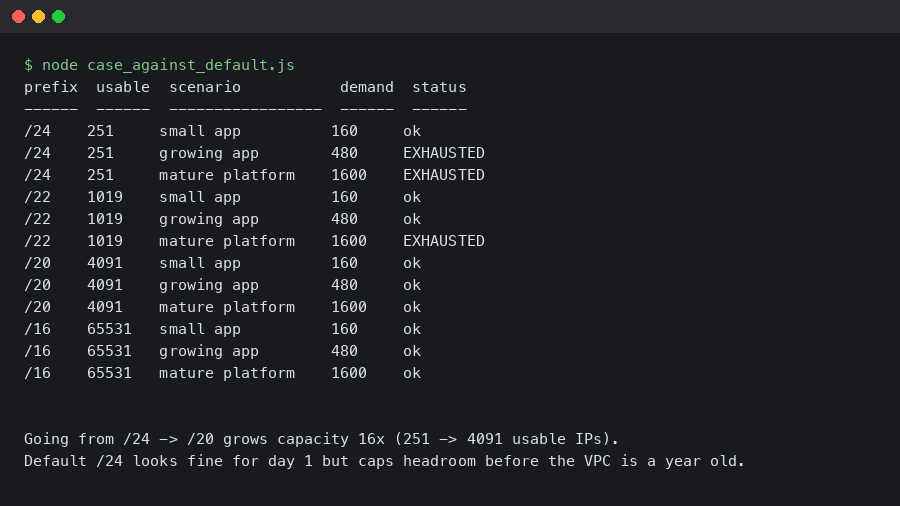Select the 'demand' column header
Viewport: 900px width, 506px height.
point(367,87)
